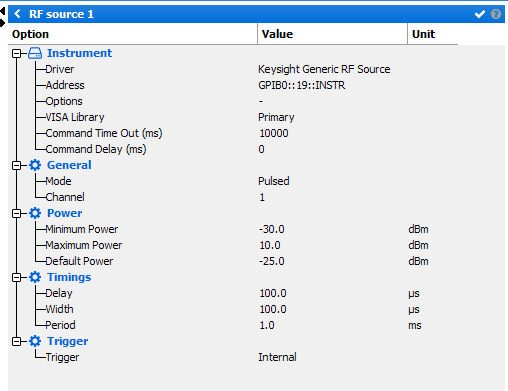
Task: Collapse the Power tree node
Action: click(x=16, y=213)
